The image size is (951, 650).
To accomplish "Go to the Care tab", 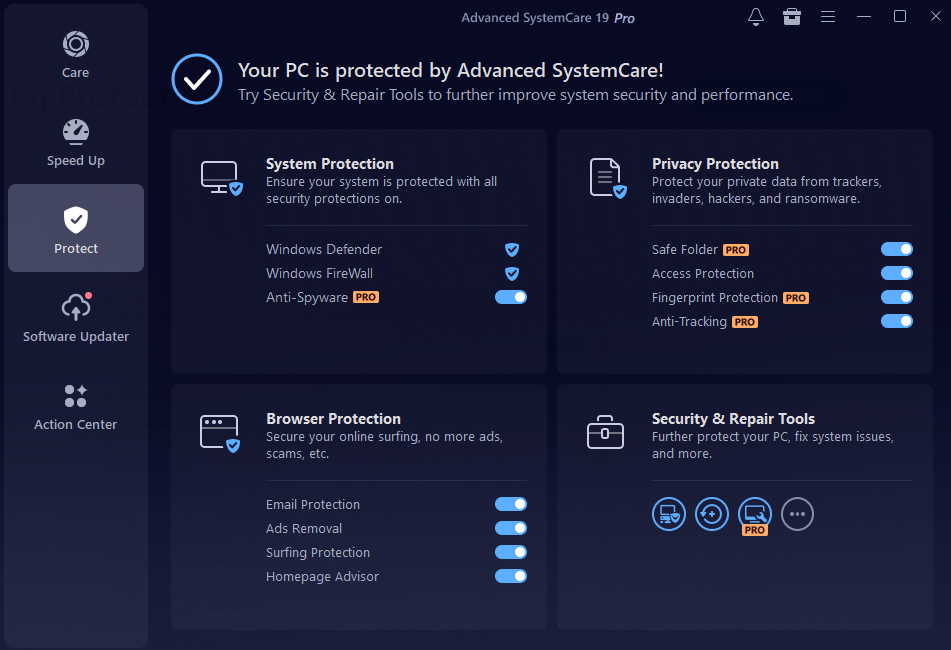I will [76, 54].
